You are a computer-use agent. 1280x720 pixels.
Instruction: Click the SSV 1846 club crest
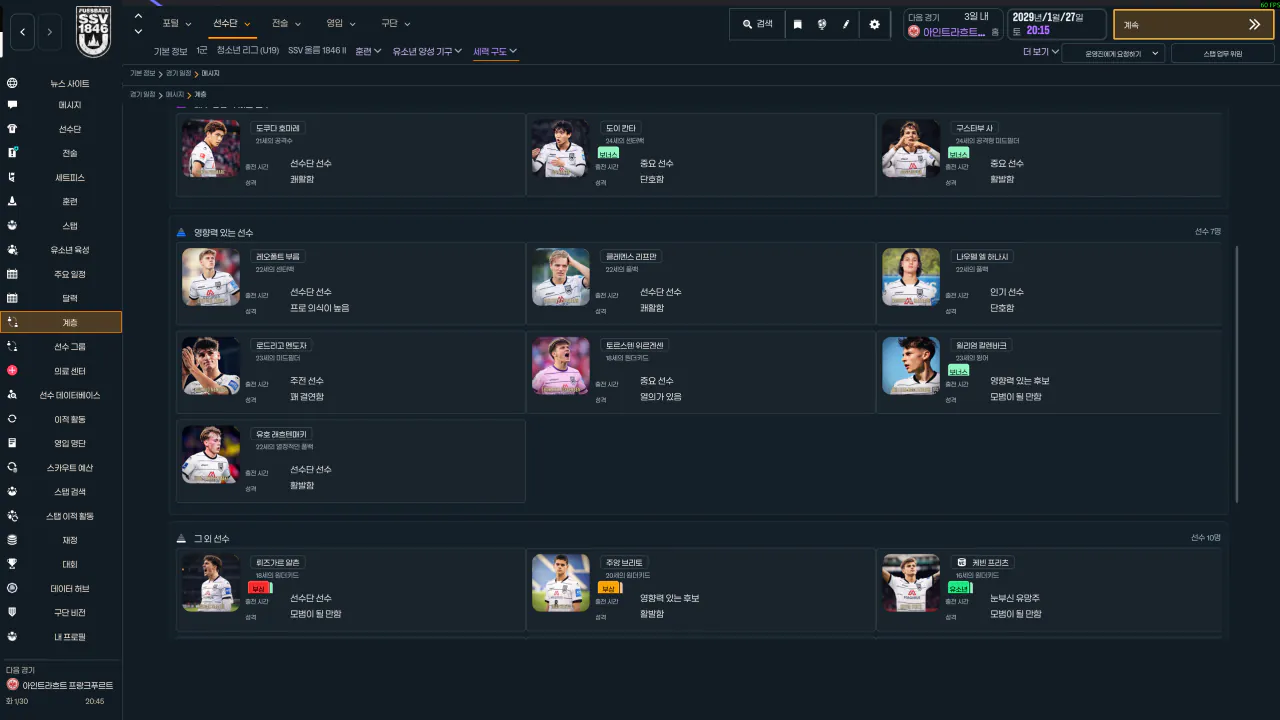(94, 31)
